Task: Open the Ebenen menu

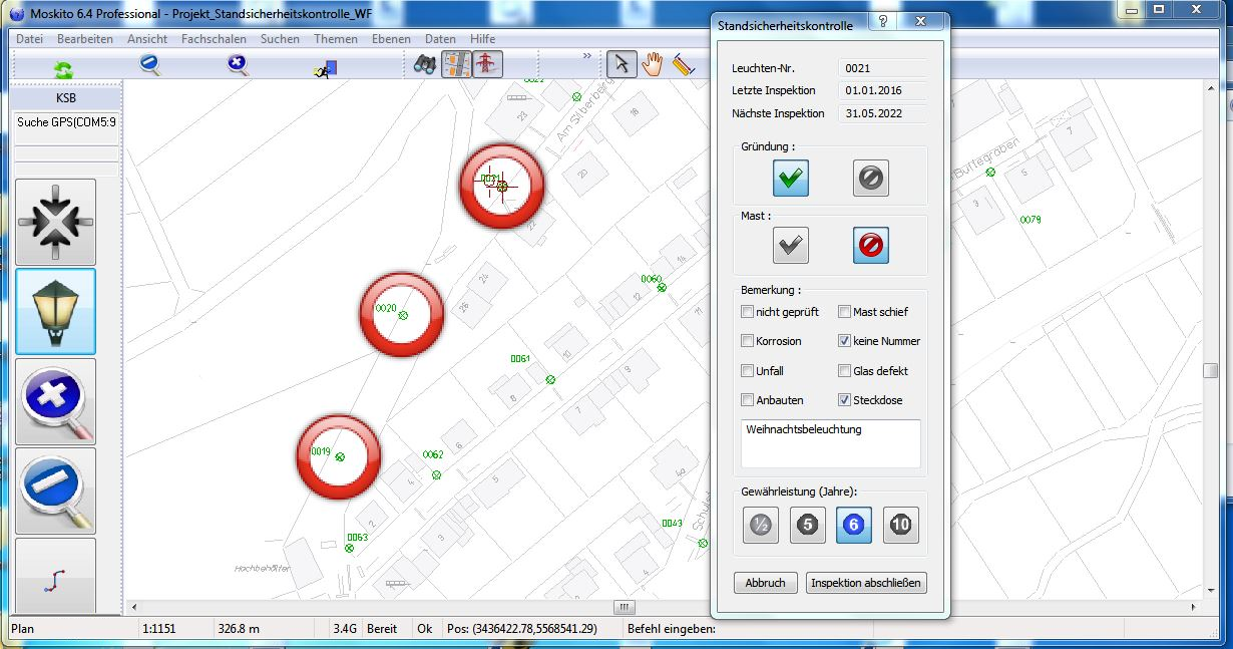Action: [x=391, y=39]
